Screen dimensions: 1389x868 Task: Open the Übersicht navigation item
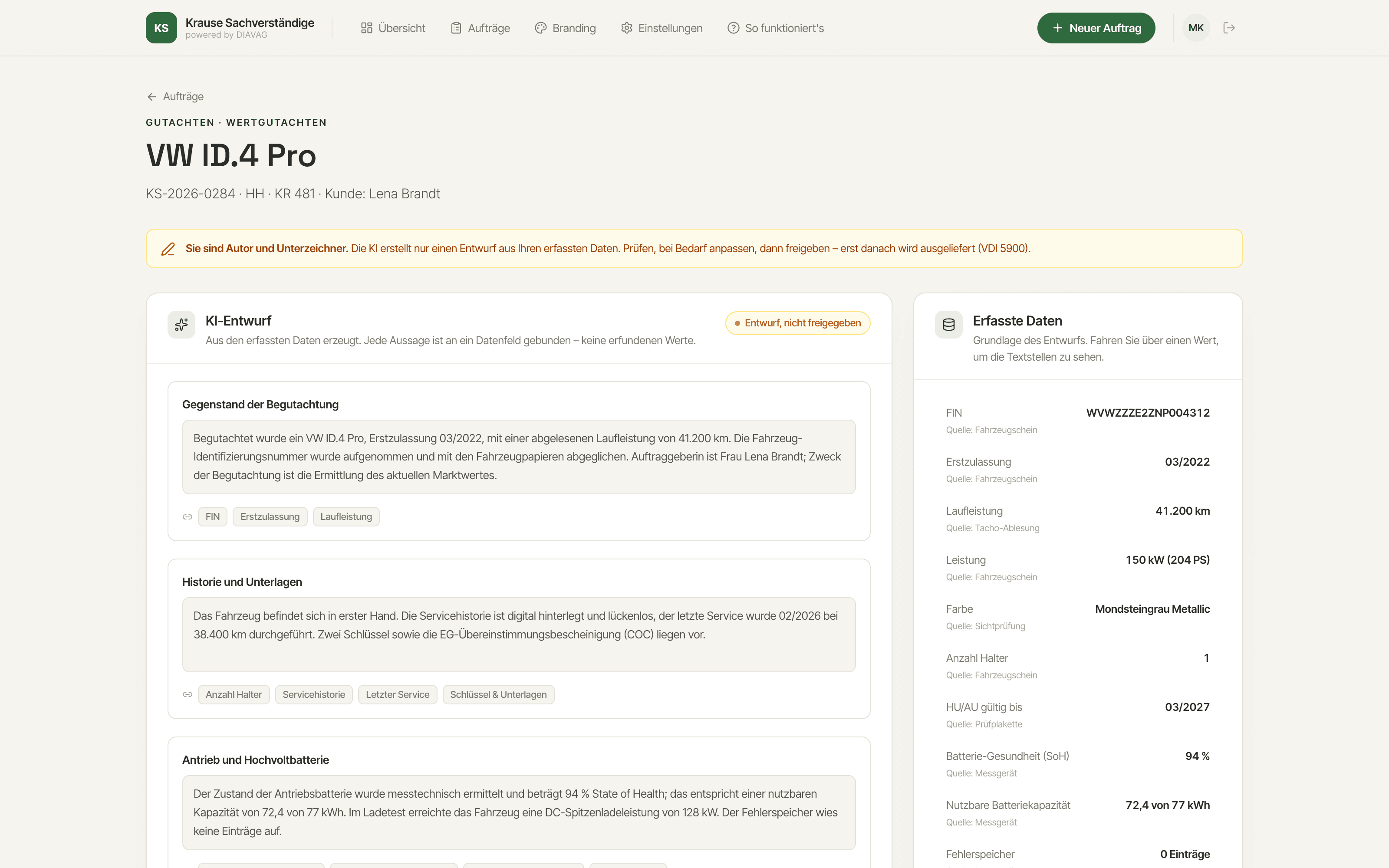(x=393, y=28)
